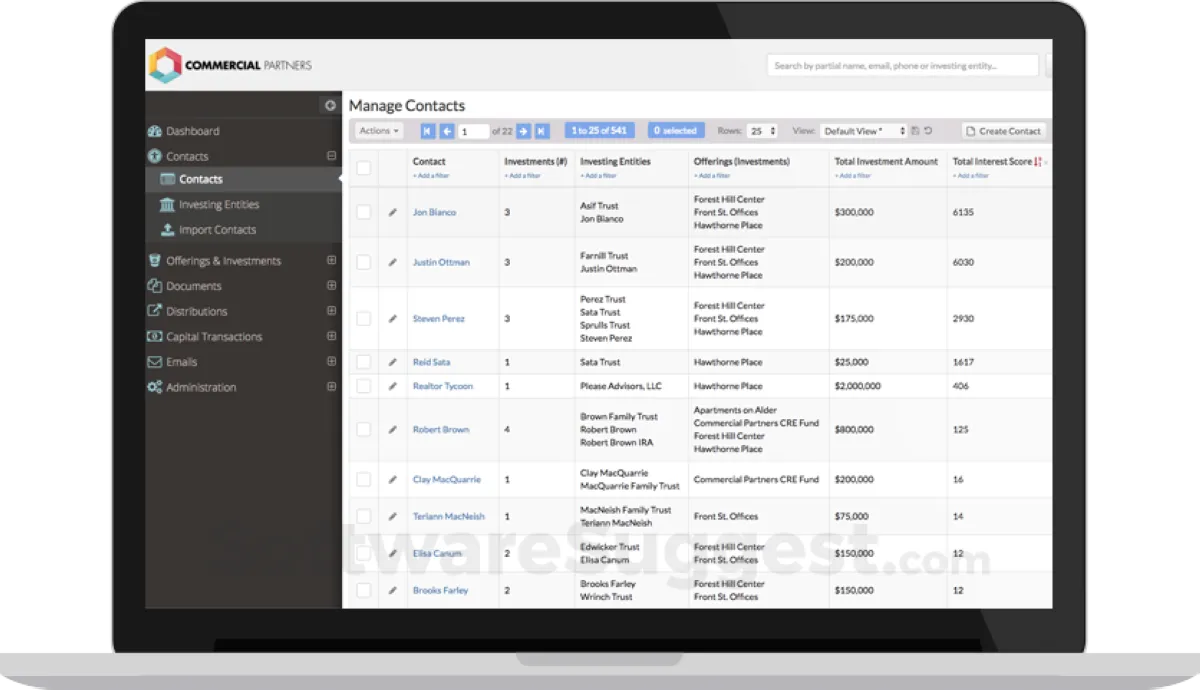Image resolution: width=1200 pixels, height=690 pixels.
Task: Click the Dashboard gauge icon
Action: pos(155,131)
